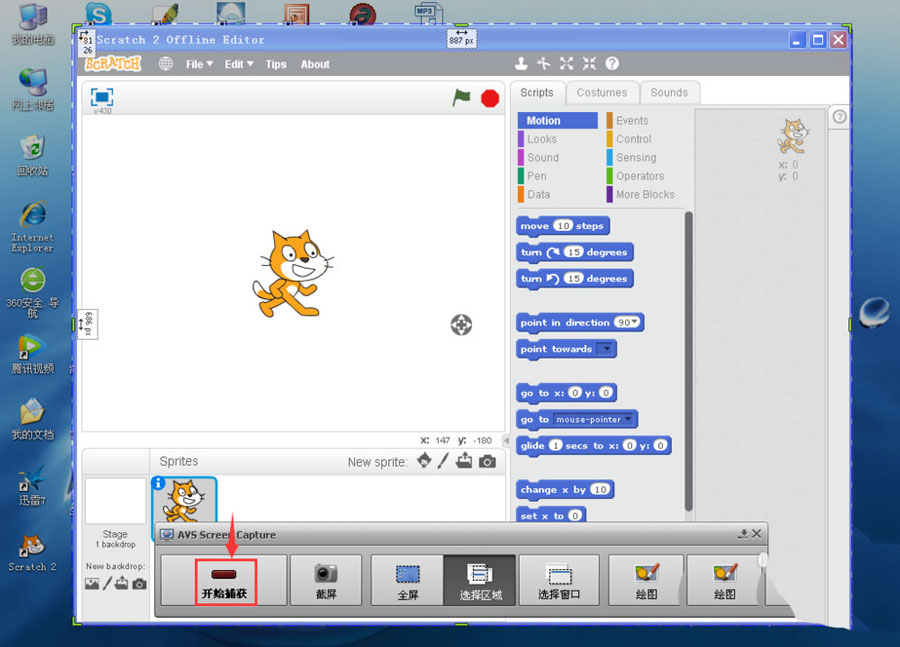Image resolution: width=900 pixels, height=647 pixels.
Task: Click the red stop sign button
Action: point(490,98)
